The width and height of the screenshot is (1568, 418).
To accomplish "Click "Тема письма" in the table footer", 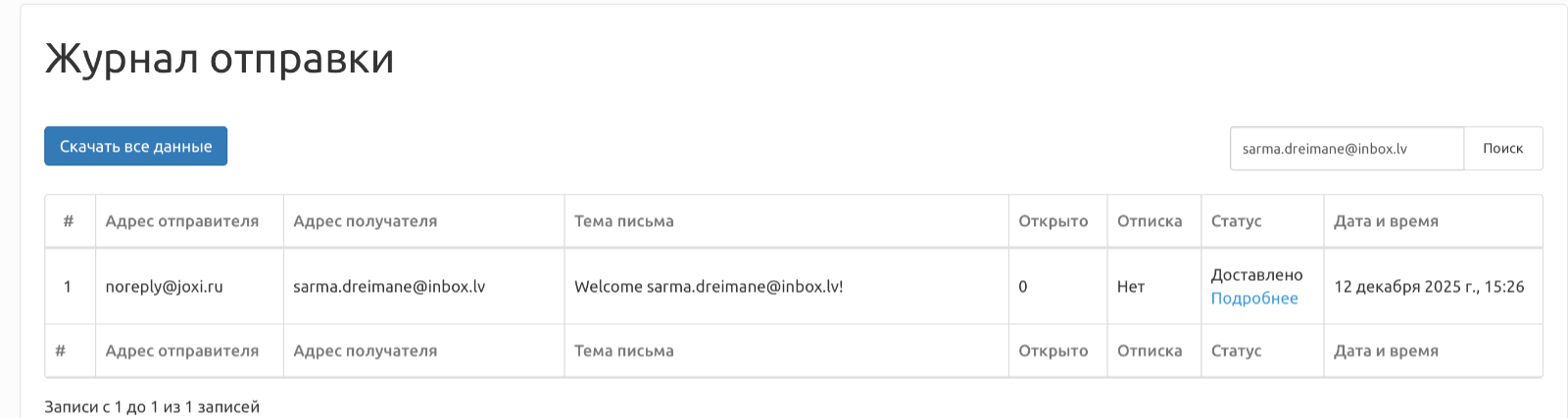I will pyautogui.click(x=624, y=350).
